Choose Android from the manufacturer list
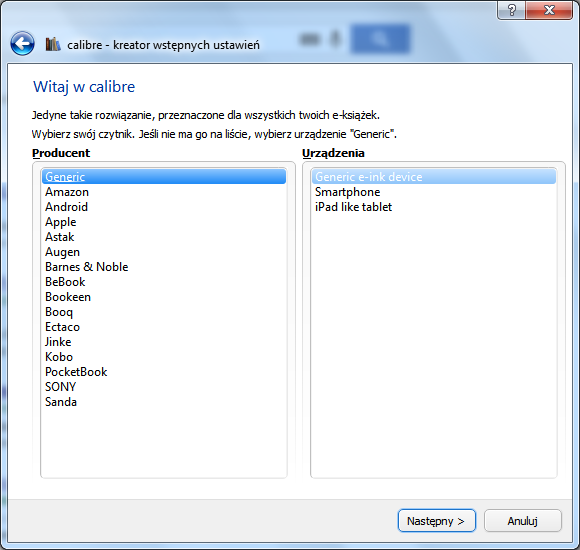This screenshot has height=550, width=580. point(164,207)
